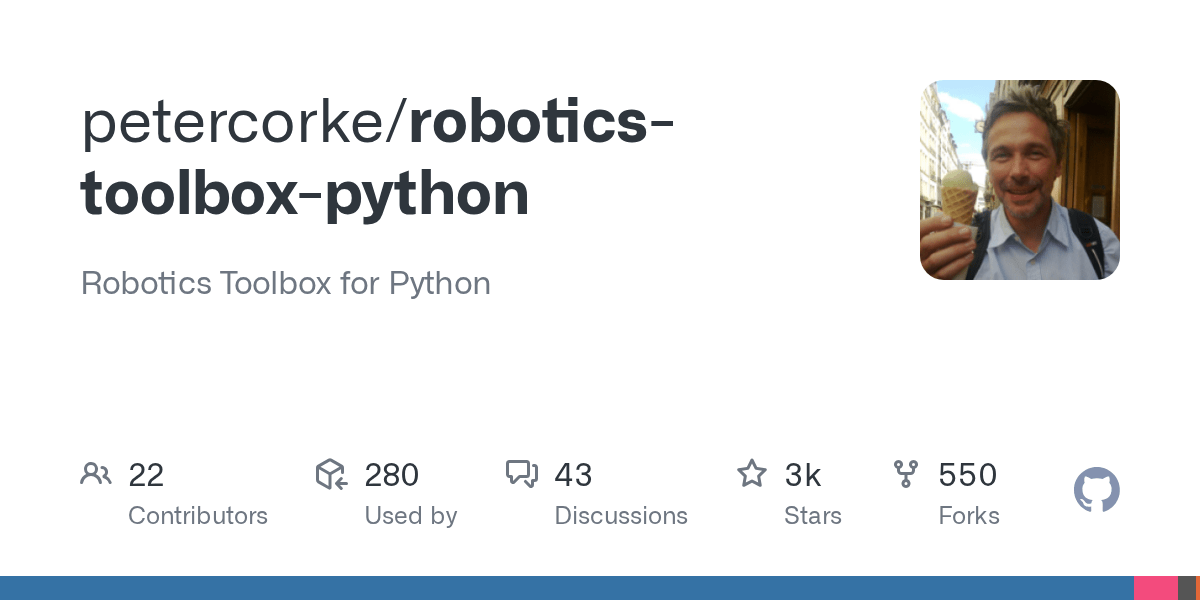Screen dimensions: 1200x600
Task: Select the pink language bar segment
Action: coord(1156,588)
